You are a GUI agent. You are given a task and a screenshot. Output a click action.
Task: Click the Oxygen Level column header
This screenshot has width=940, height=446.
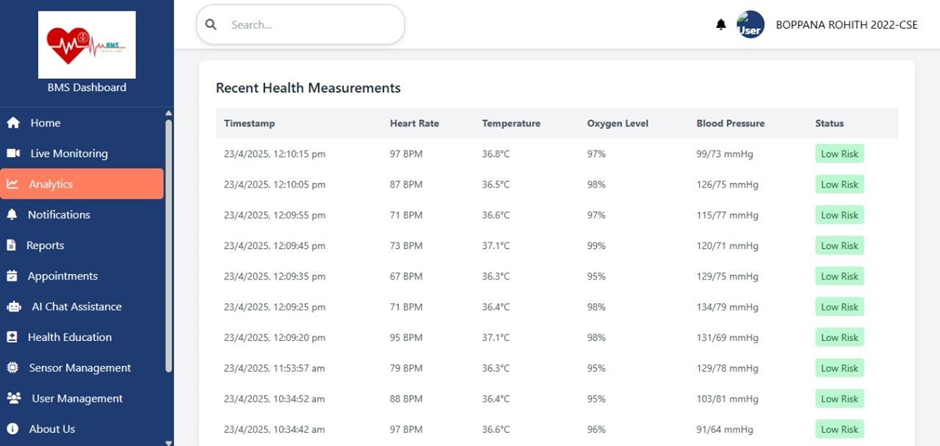pyautogui.click(x=617, y=123)
